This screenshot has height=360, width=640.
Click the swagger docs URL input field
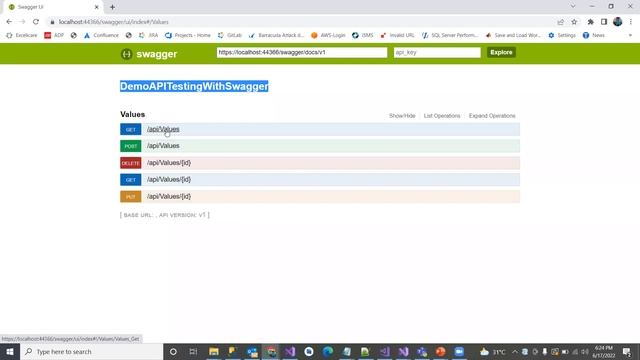(x=302, y=52)
